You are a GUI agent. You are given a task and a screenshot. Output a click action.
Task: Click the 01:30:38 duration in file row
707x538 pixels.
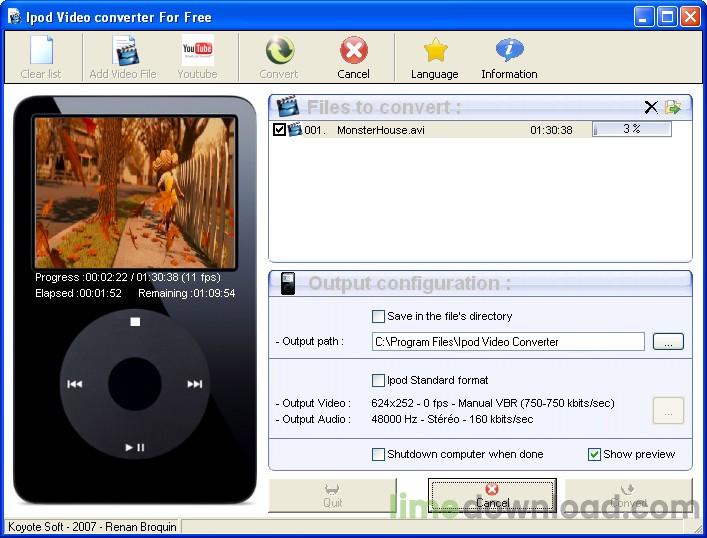(551, 130)
